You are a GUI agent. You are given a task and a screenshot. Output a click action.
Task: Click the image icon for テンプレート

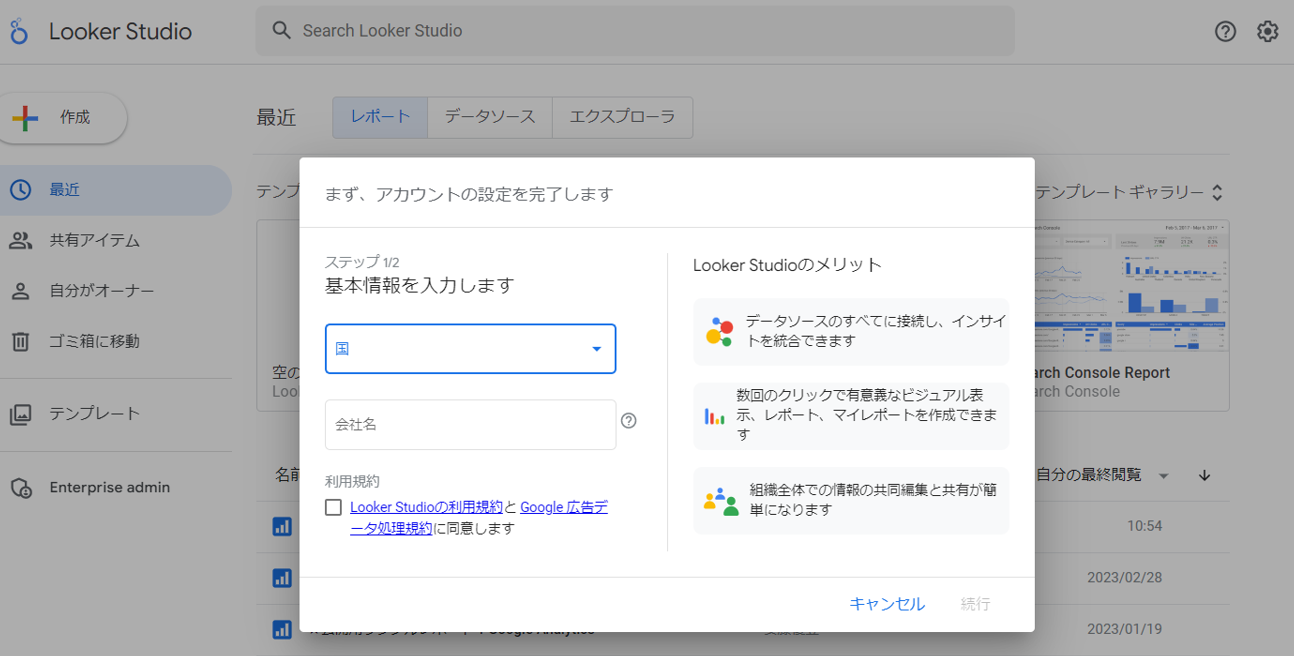pos(20,414)
